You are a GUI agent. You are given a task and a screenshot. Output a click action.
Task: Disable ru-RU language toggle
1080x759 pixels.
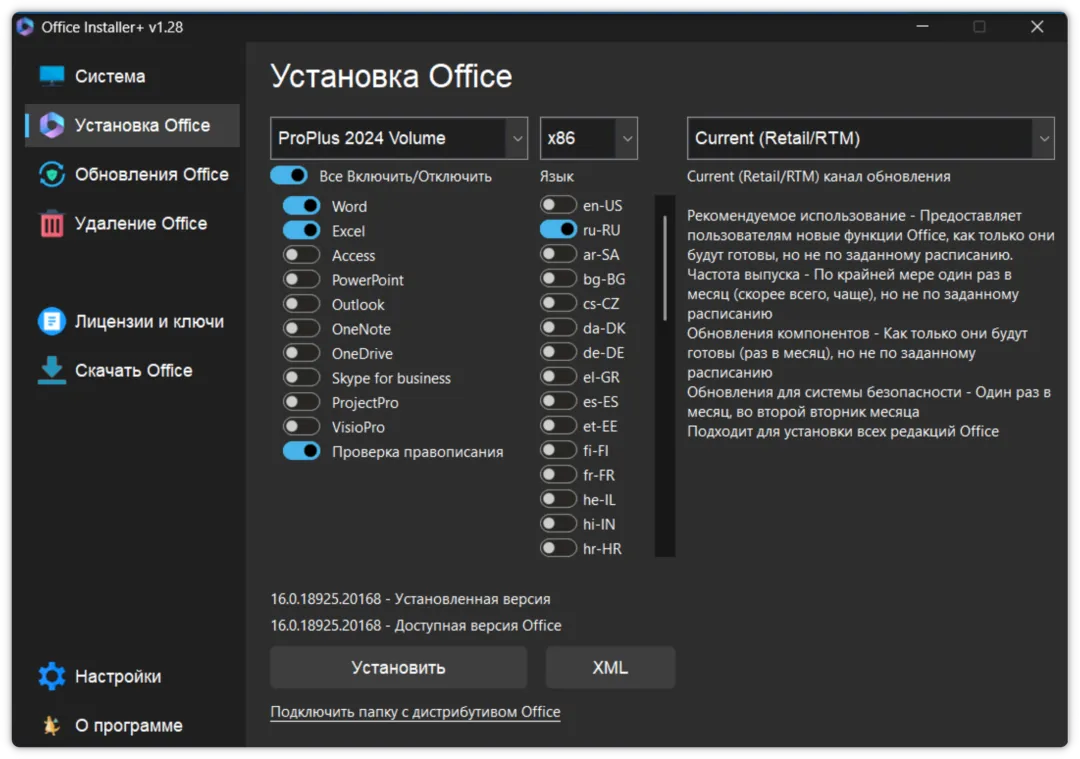coord(558,229)
